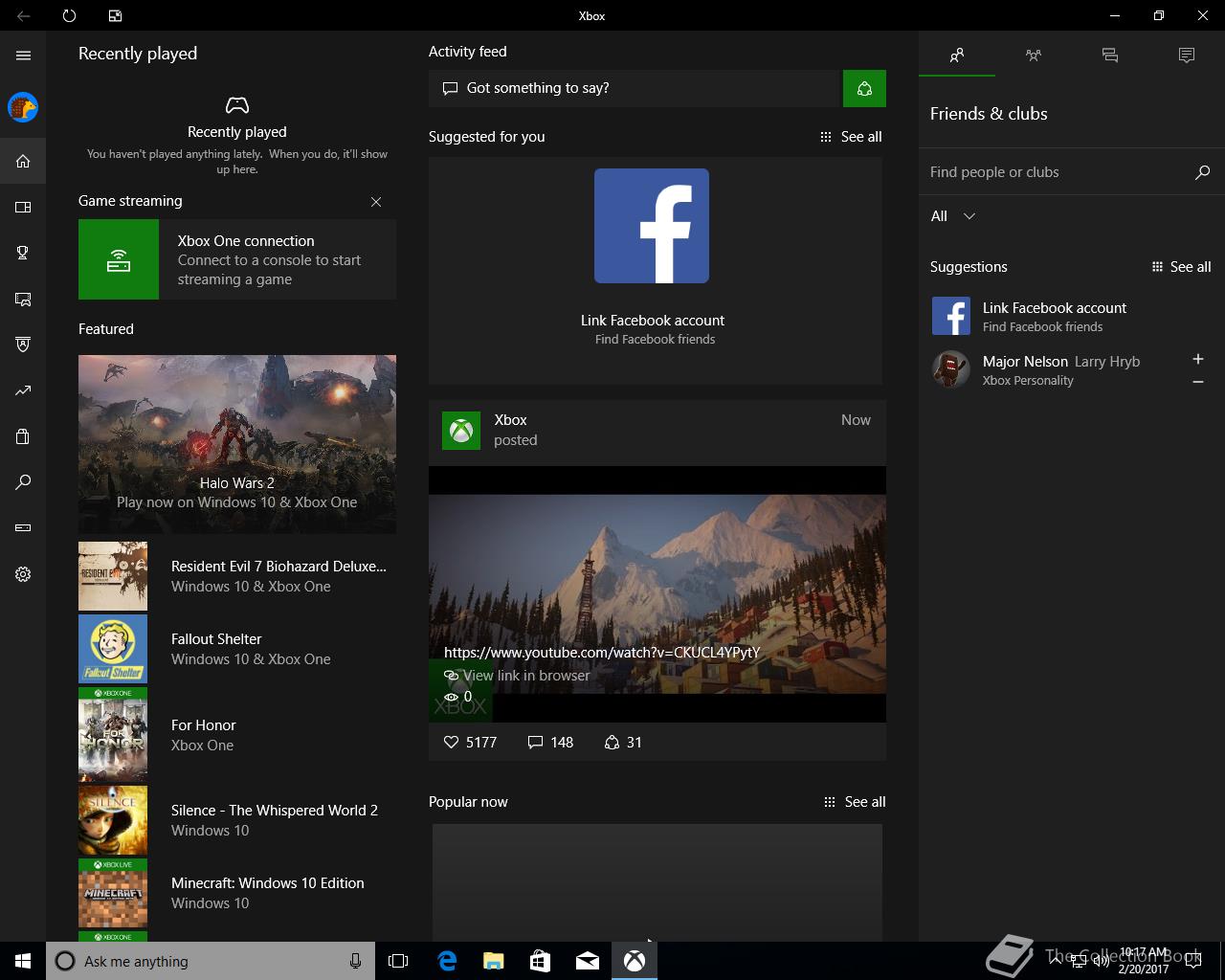This screenshot has height=980, width=1225.
Task: Open the Store bag icon in sidebar
Action: (23, 436)
